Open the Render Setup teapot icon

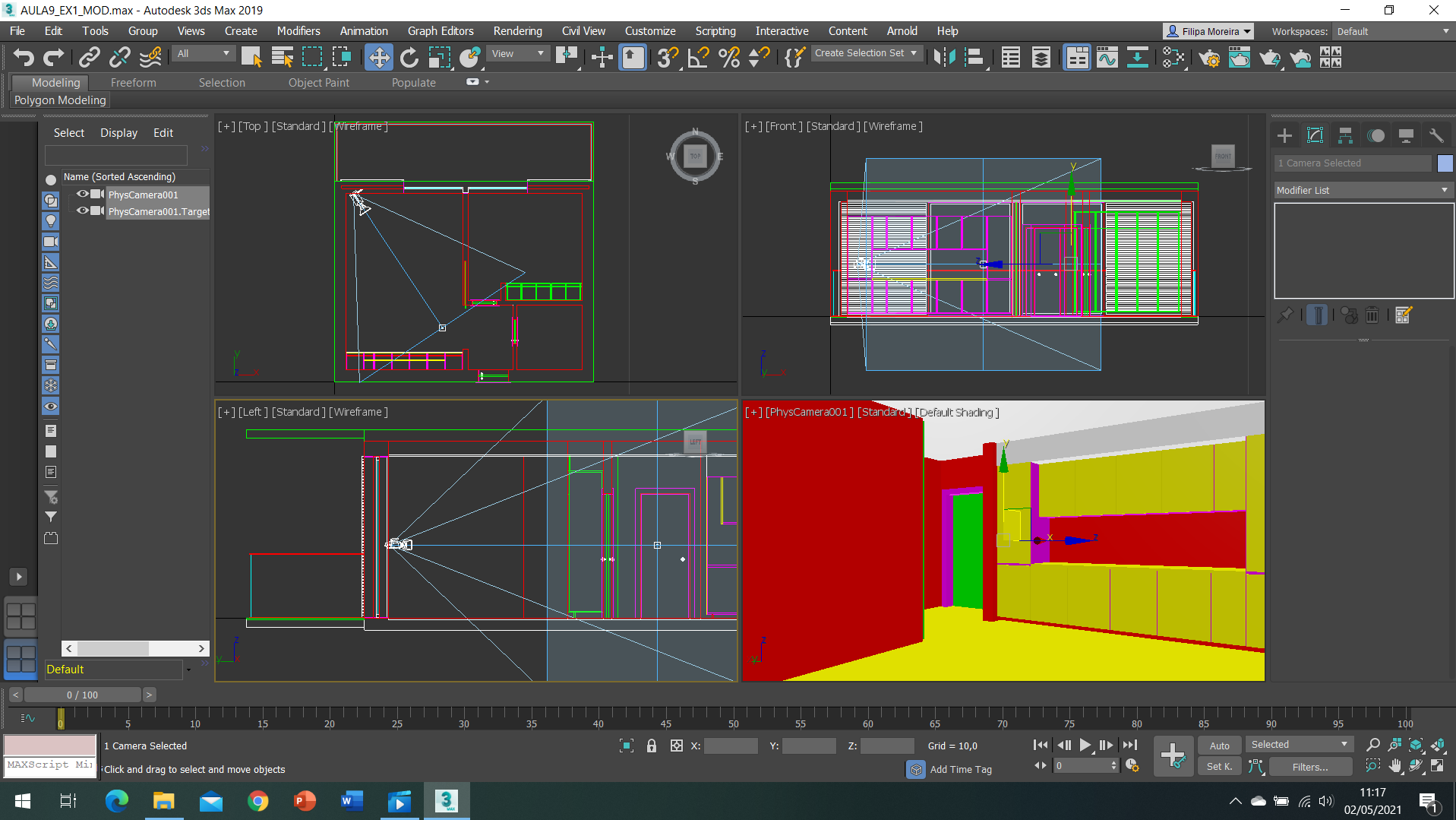pyautogui.click(x=1209, y=58)
